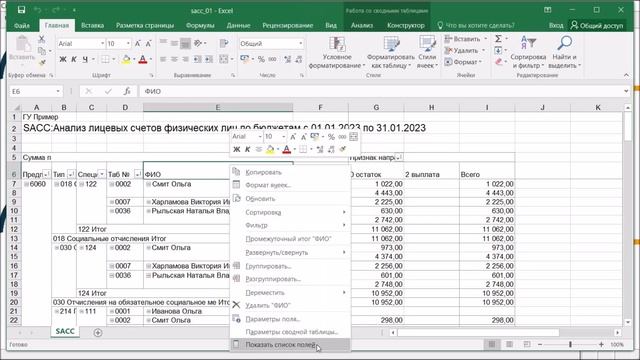Switch to Page Layout view in status bar

[x=509, y=344]
